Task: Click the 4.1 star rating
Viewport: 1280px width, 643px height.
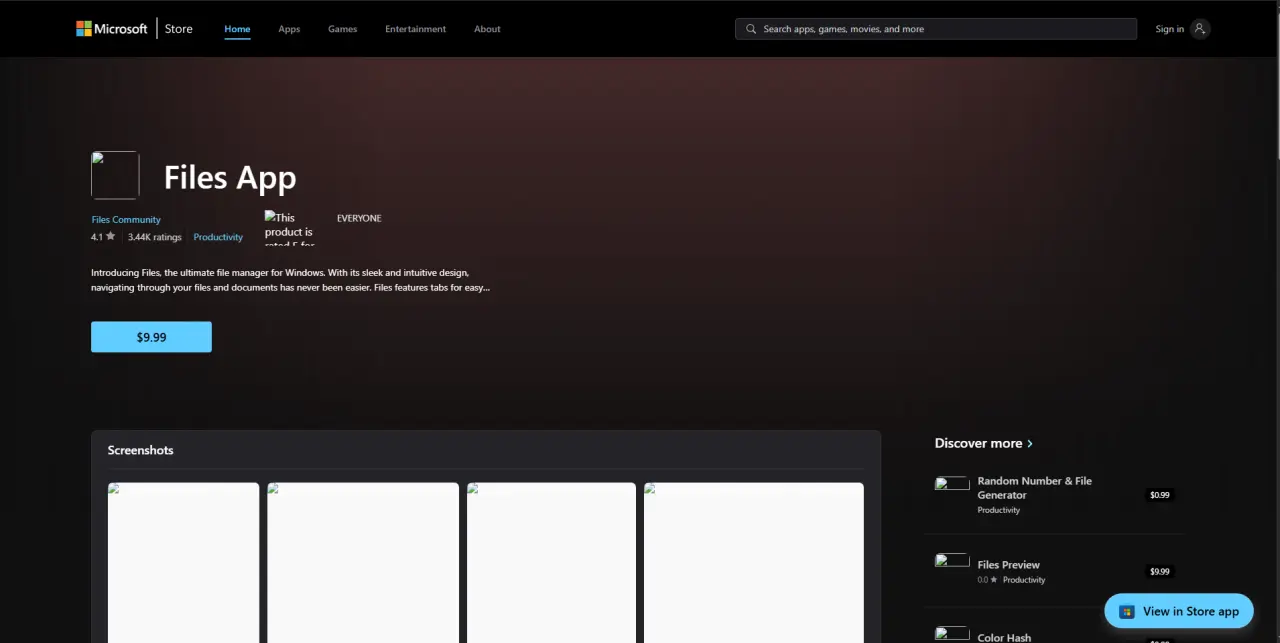Action: (x=103, y=237)
